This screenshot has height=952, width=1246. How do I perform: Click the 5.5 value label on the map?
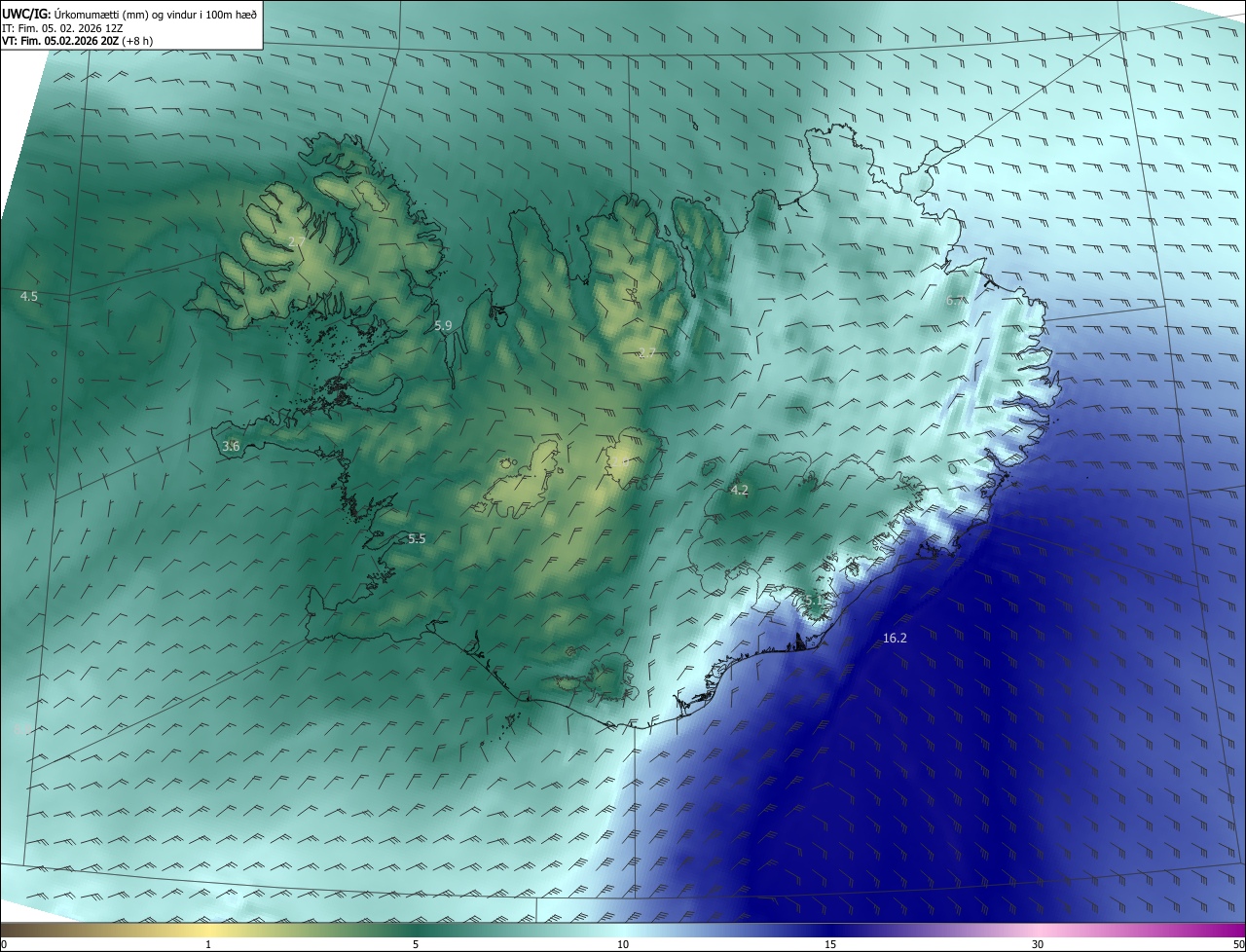[x=417, y=538]
